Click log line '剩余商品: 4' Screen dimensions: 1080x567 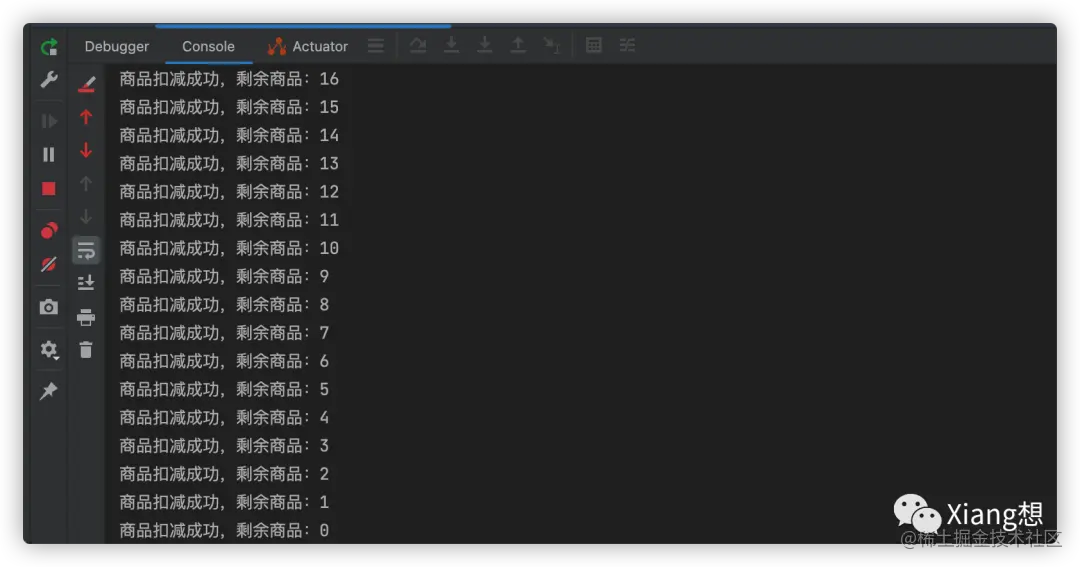point(225,418)
